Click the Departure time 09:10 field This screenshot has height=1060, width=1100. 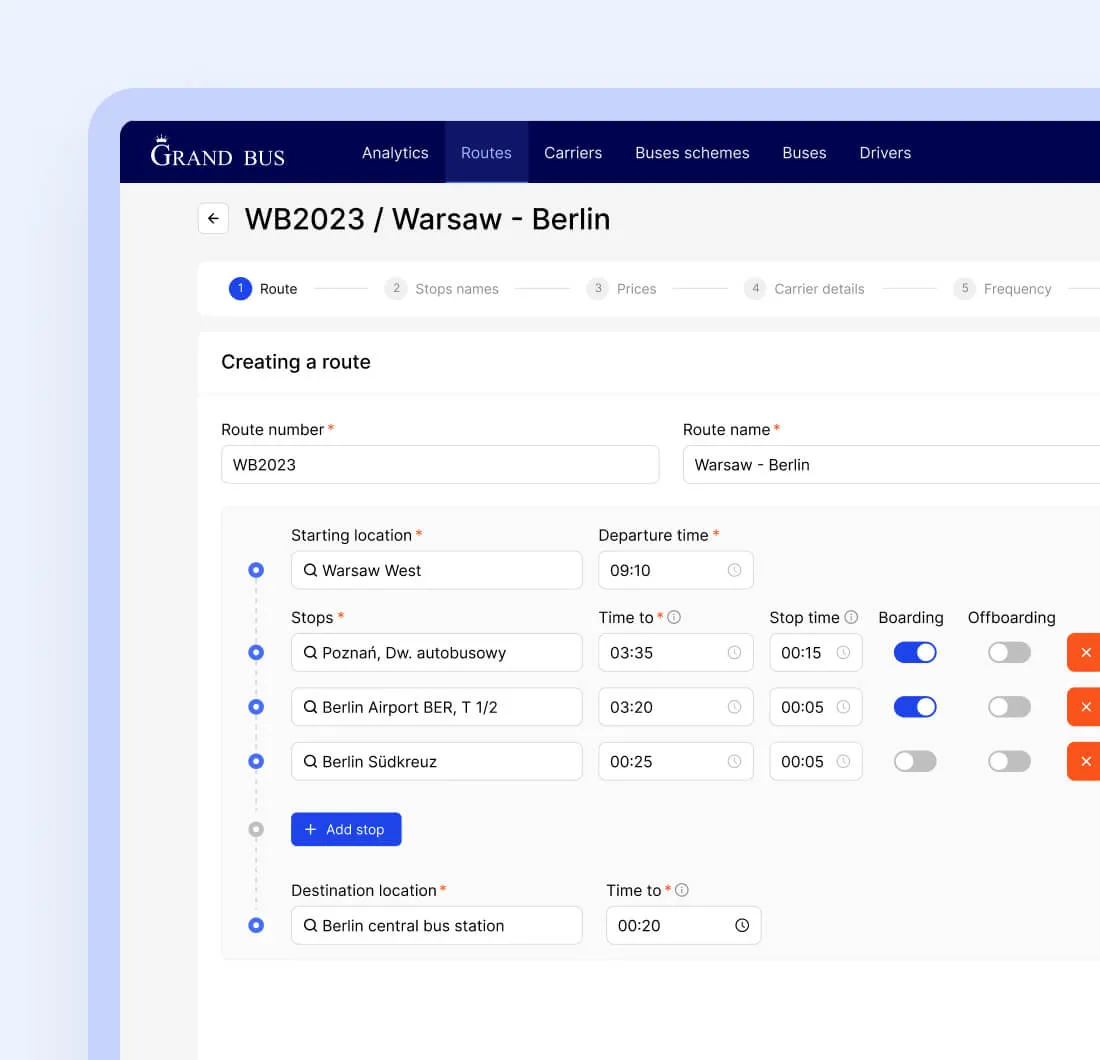click(676, 570)
